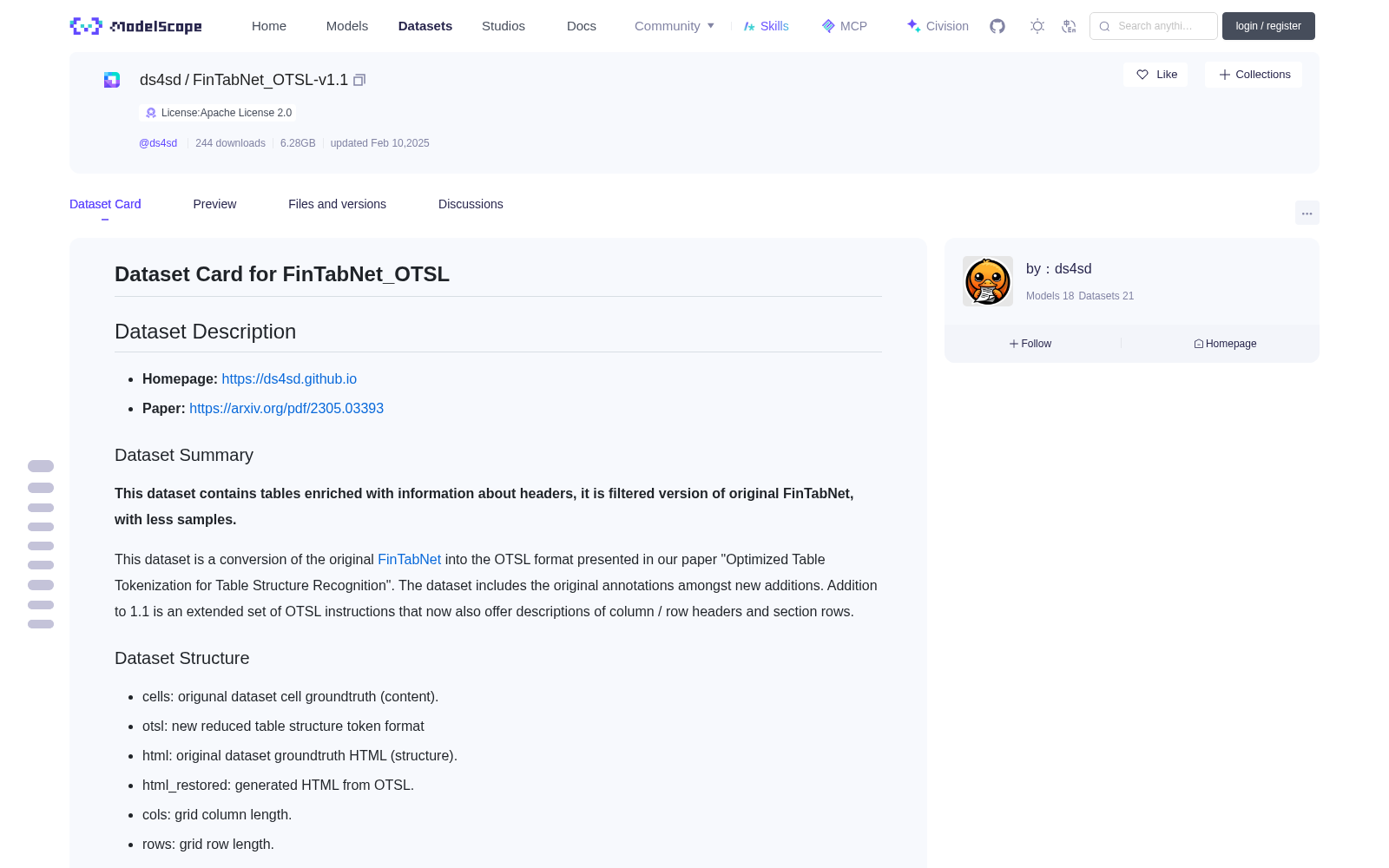Open the Datasets nav item

pos(425,26)
